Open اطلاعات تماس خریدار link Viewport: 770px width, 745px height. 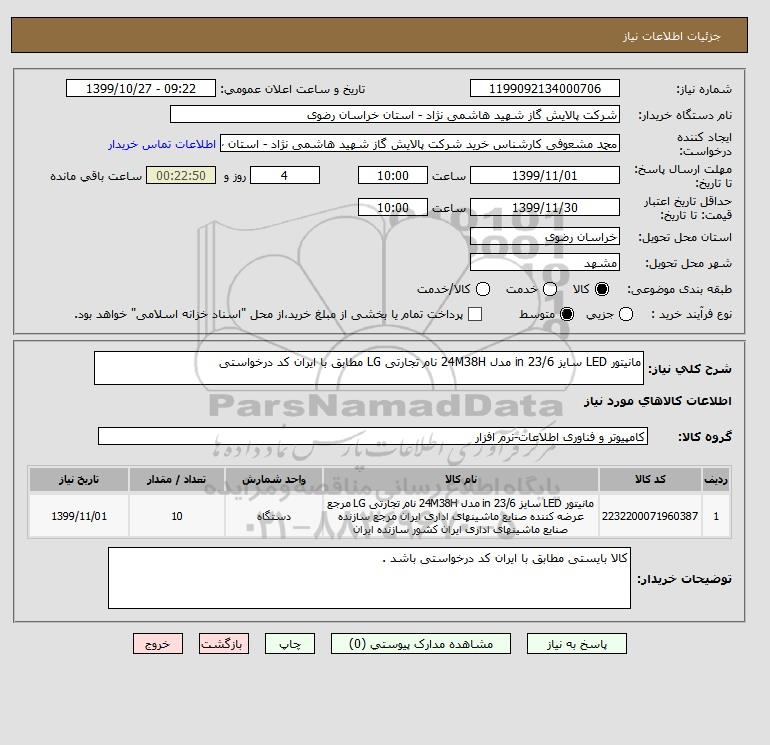coord(162,144)
